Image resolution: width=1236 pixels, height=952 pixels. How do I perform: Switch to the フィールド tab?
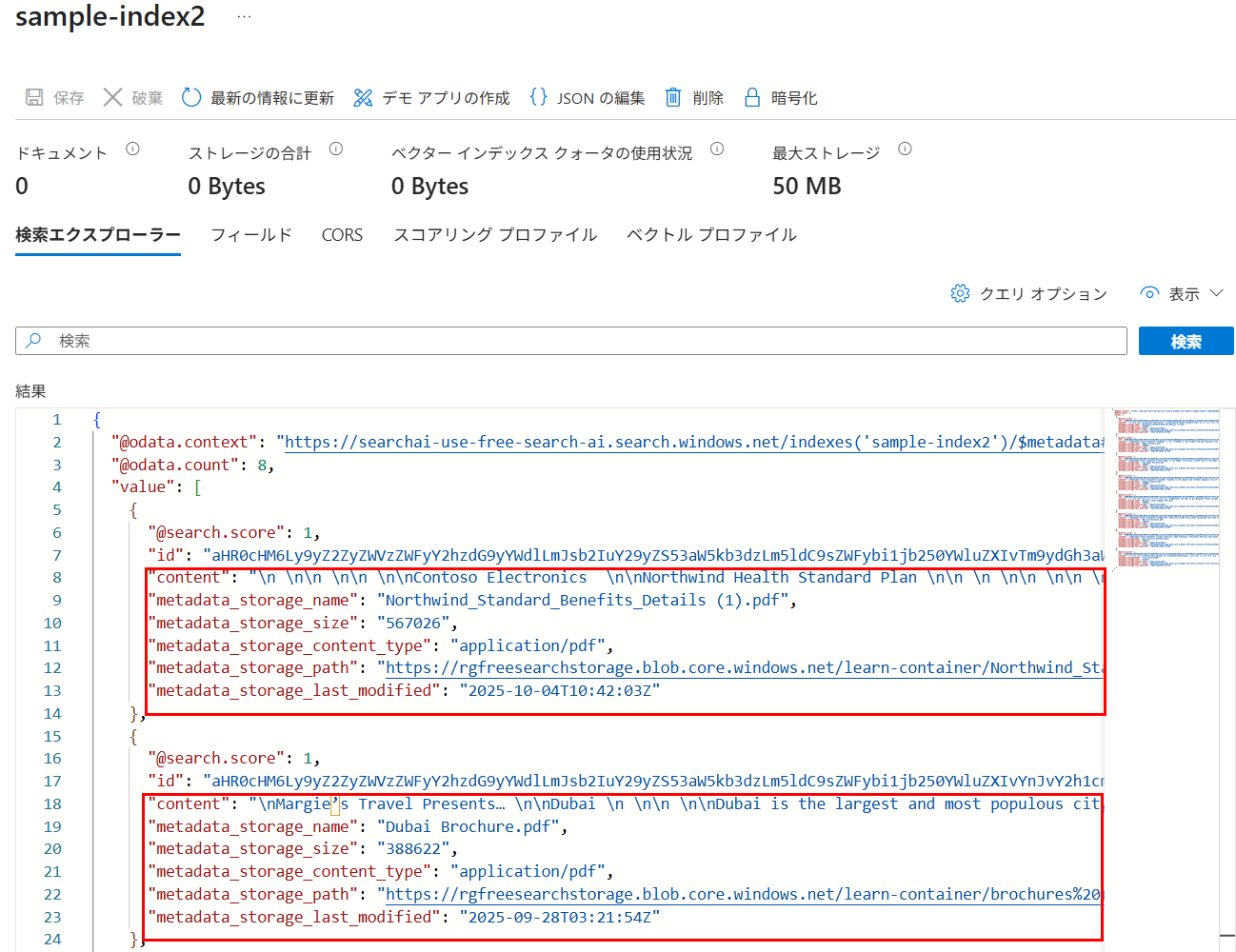251,234
